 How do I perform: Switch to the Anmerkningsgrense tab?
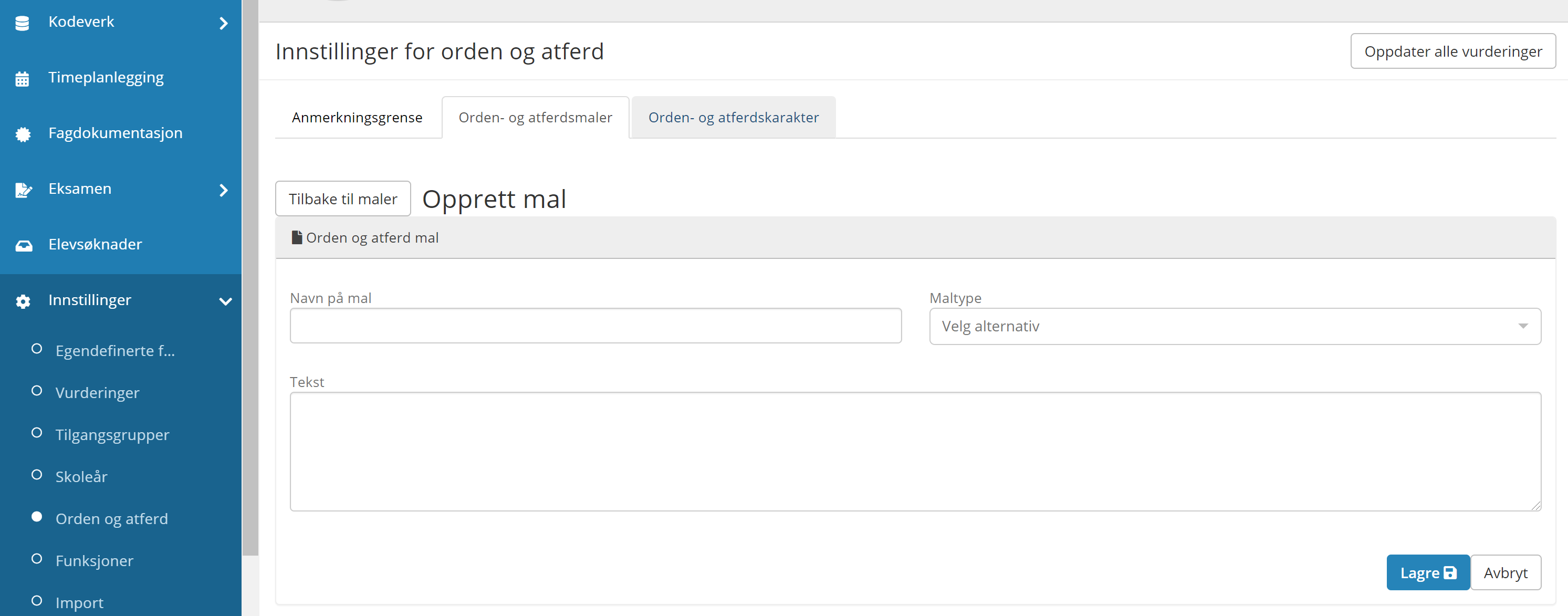[357, 118]
